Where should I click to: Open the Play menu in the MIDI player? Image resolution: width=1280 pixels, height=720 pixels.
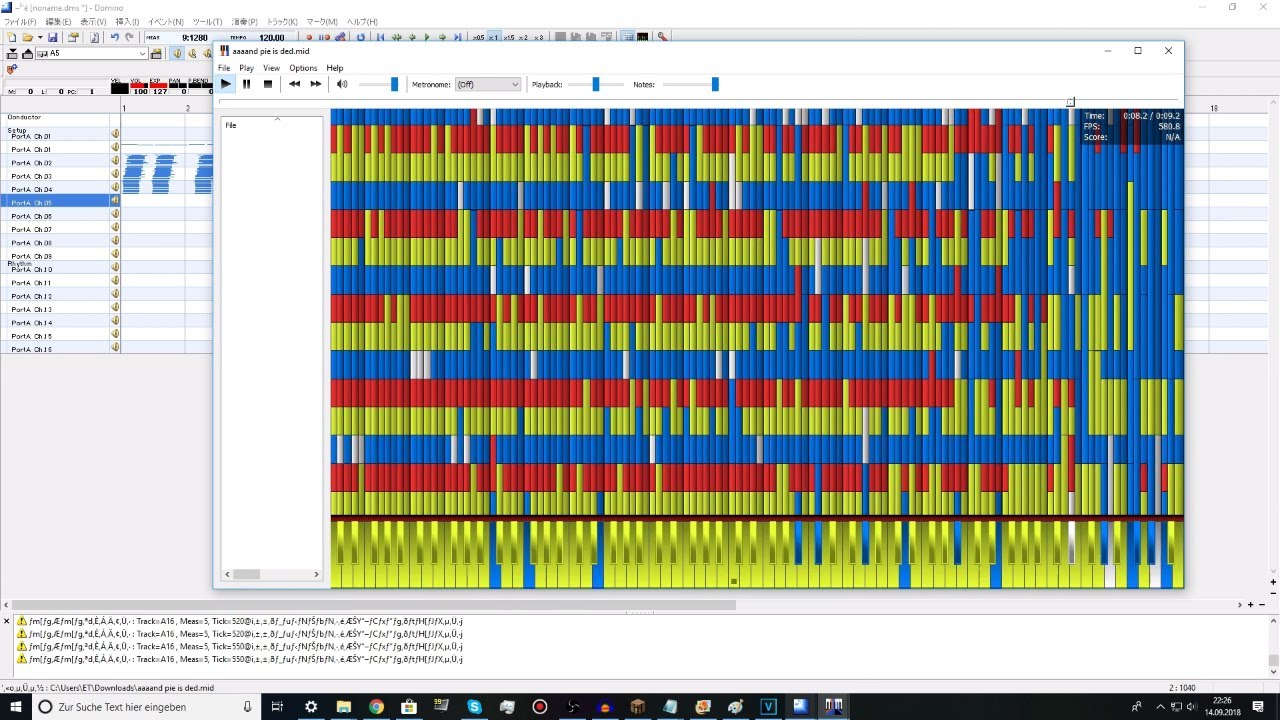(x=246, y=68)
